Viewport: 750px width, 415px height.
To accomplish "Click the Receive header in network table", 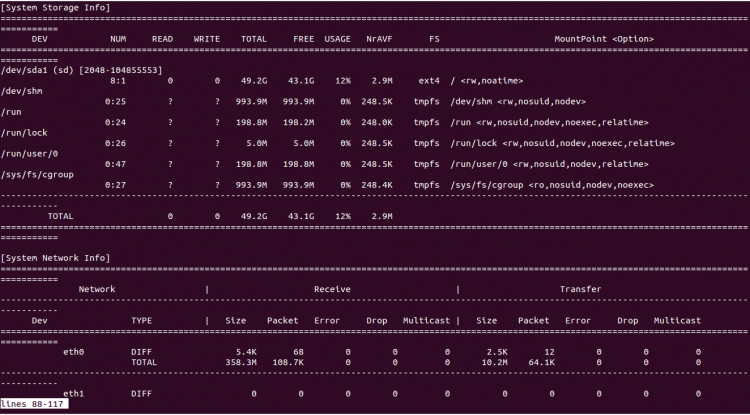I will coord(332,289).
